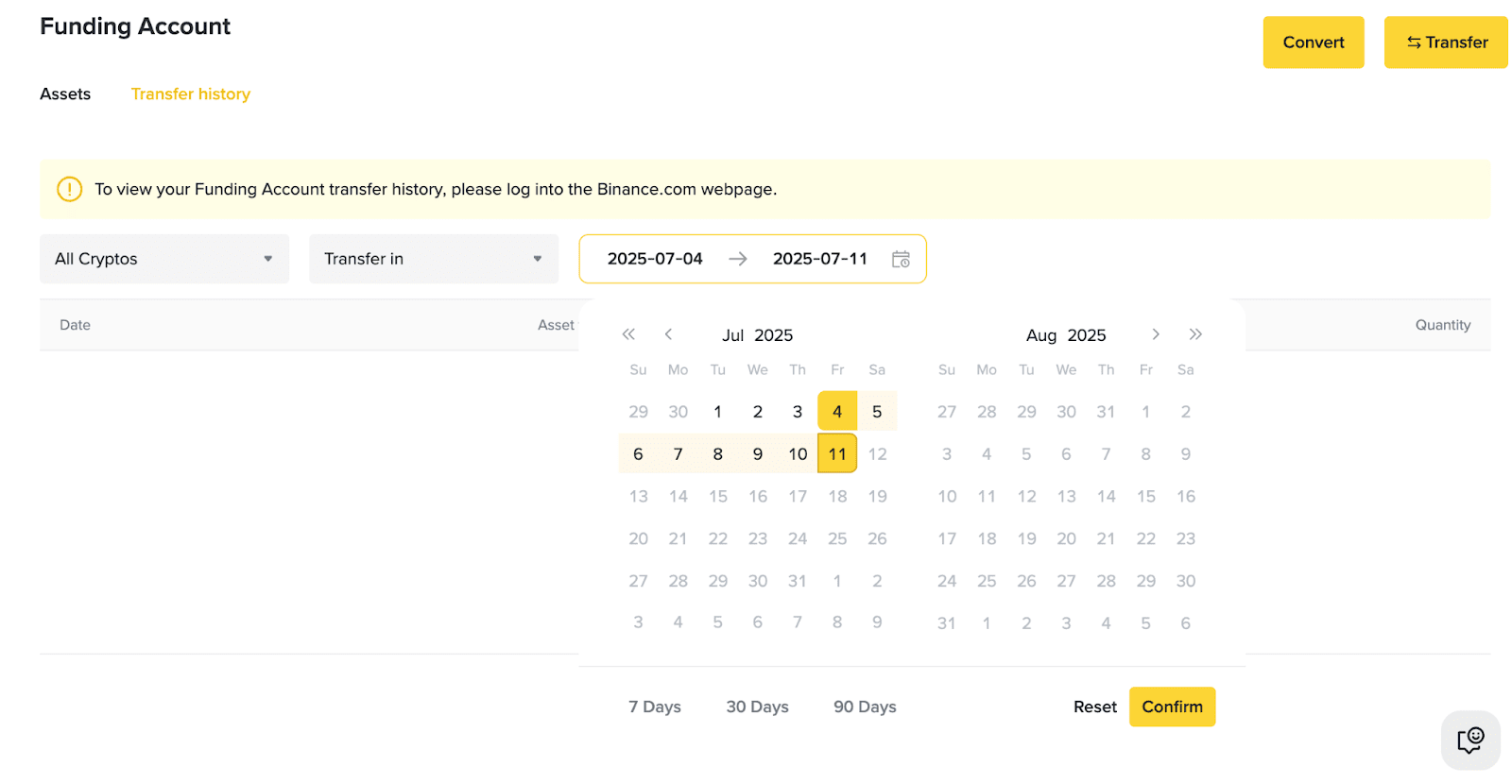The height and width of the screenshot is (784, 1512).
Task: Click the start date field 2025-07-04
Action: [655, 259]
